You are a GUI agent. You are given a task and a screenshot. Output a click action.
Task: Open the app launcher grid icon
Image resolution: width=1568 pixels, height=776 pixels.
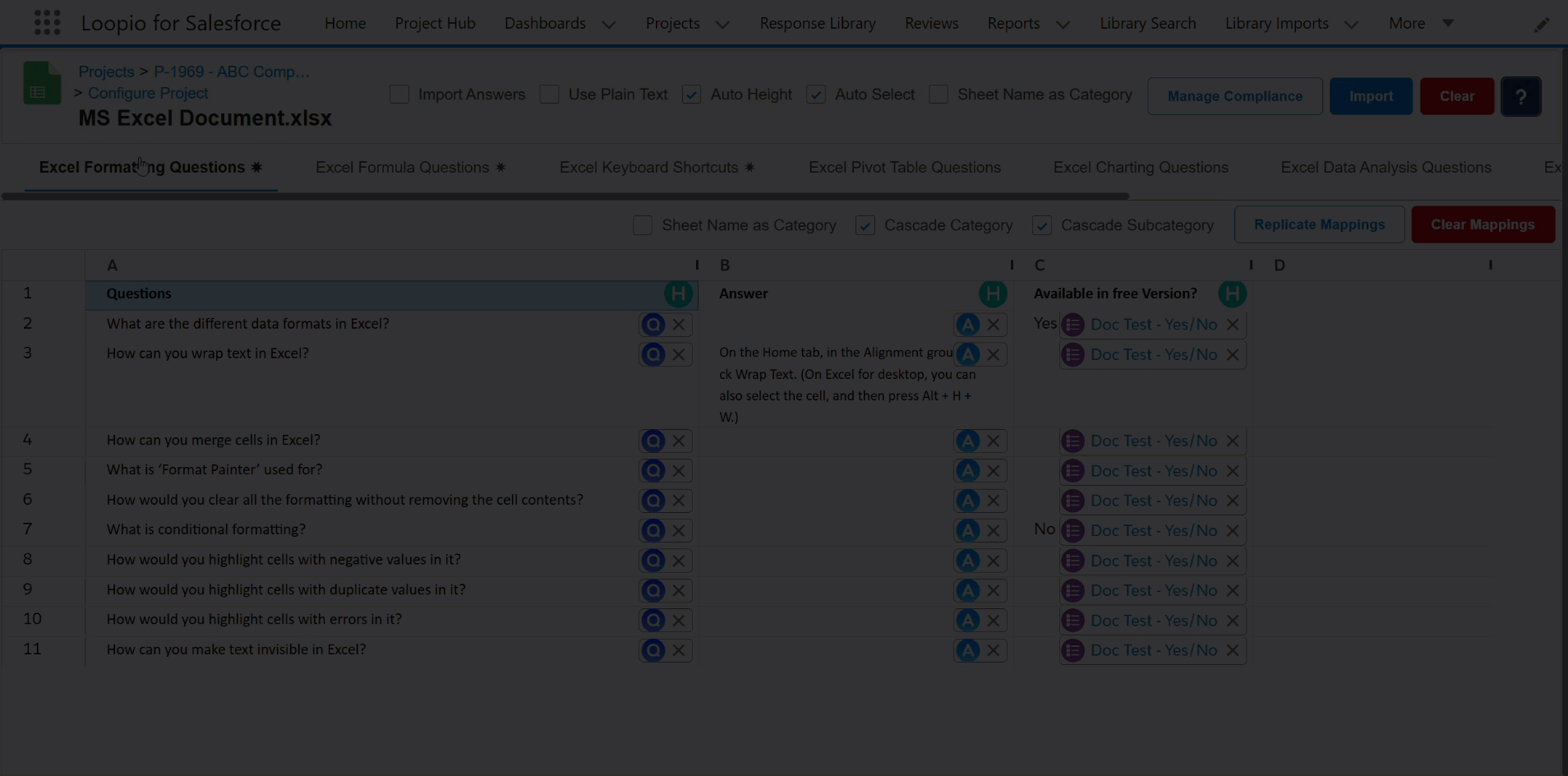click(47, 22)
